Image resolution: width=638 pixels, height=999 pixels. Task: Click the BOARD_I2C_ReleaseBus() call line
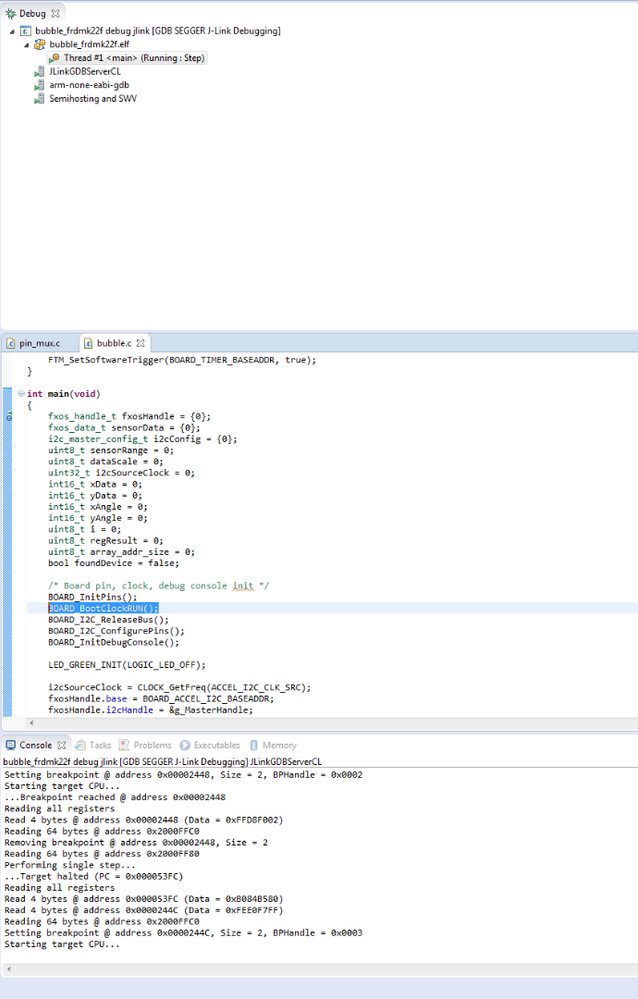point(108,619)
